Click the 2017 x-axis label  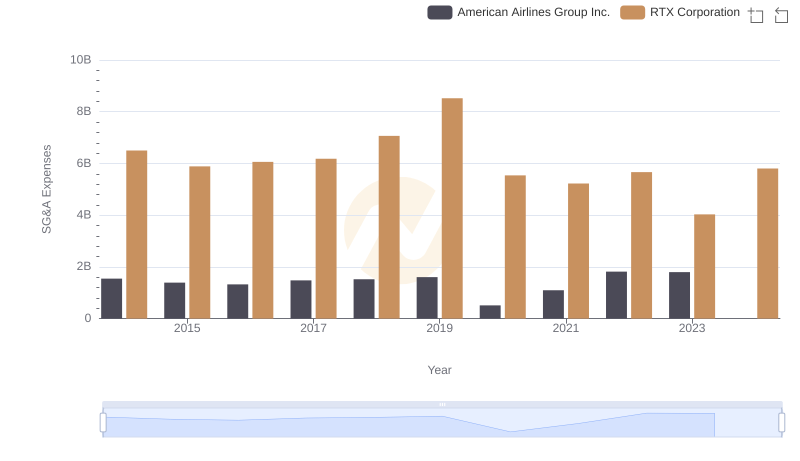coord(313,328)
